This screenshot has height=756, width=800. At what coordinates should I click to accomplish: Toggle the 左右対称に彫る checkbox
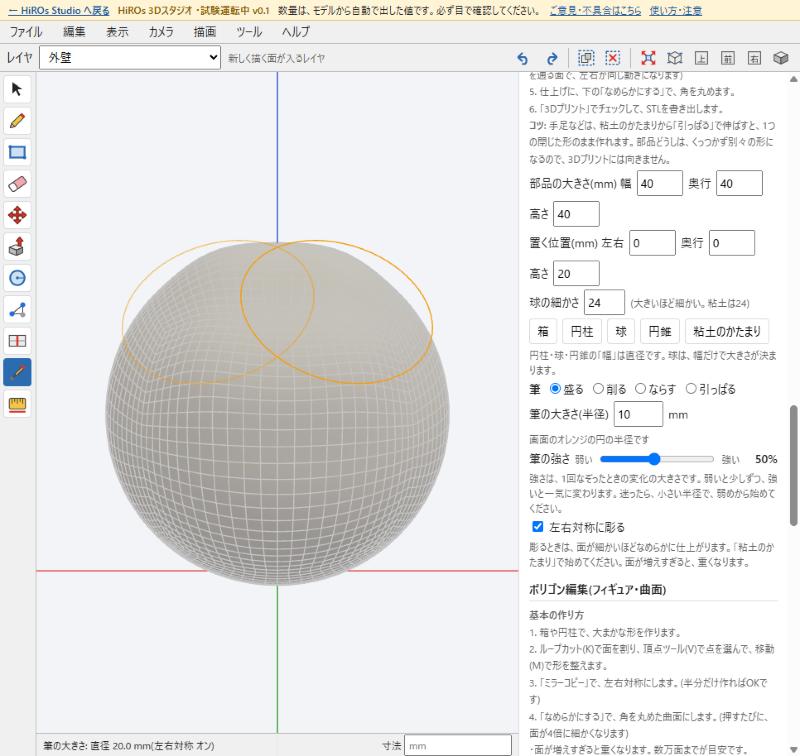[x=538, y=526]
